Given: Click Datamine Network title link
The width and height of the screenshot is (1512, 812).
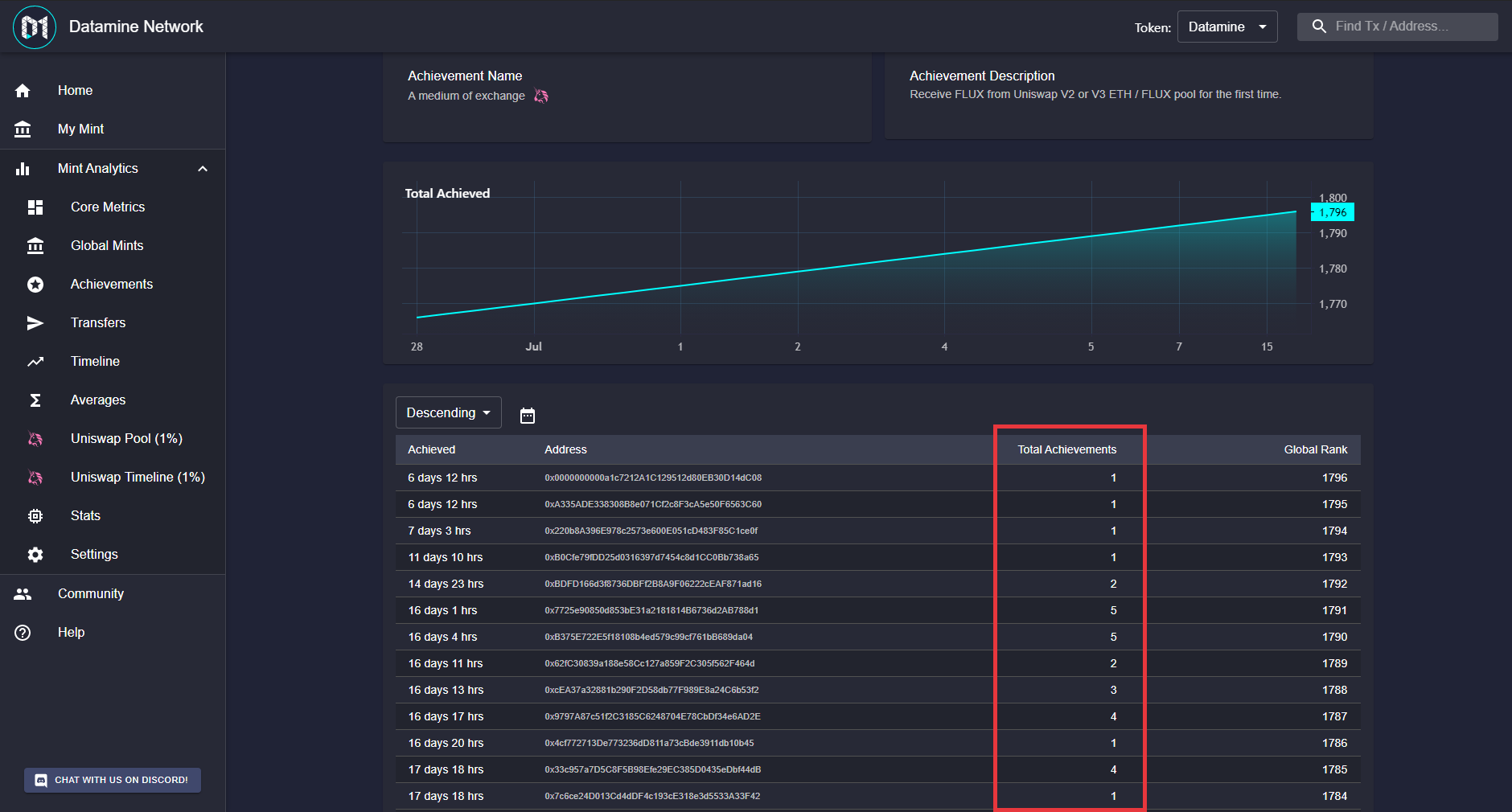Looking at the screenshot, I should point(136,27).
